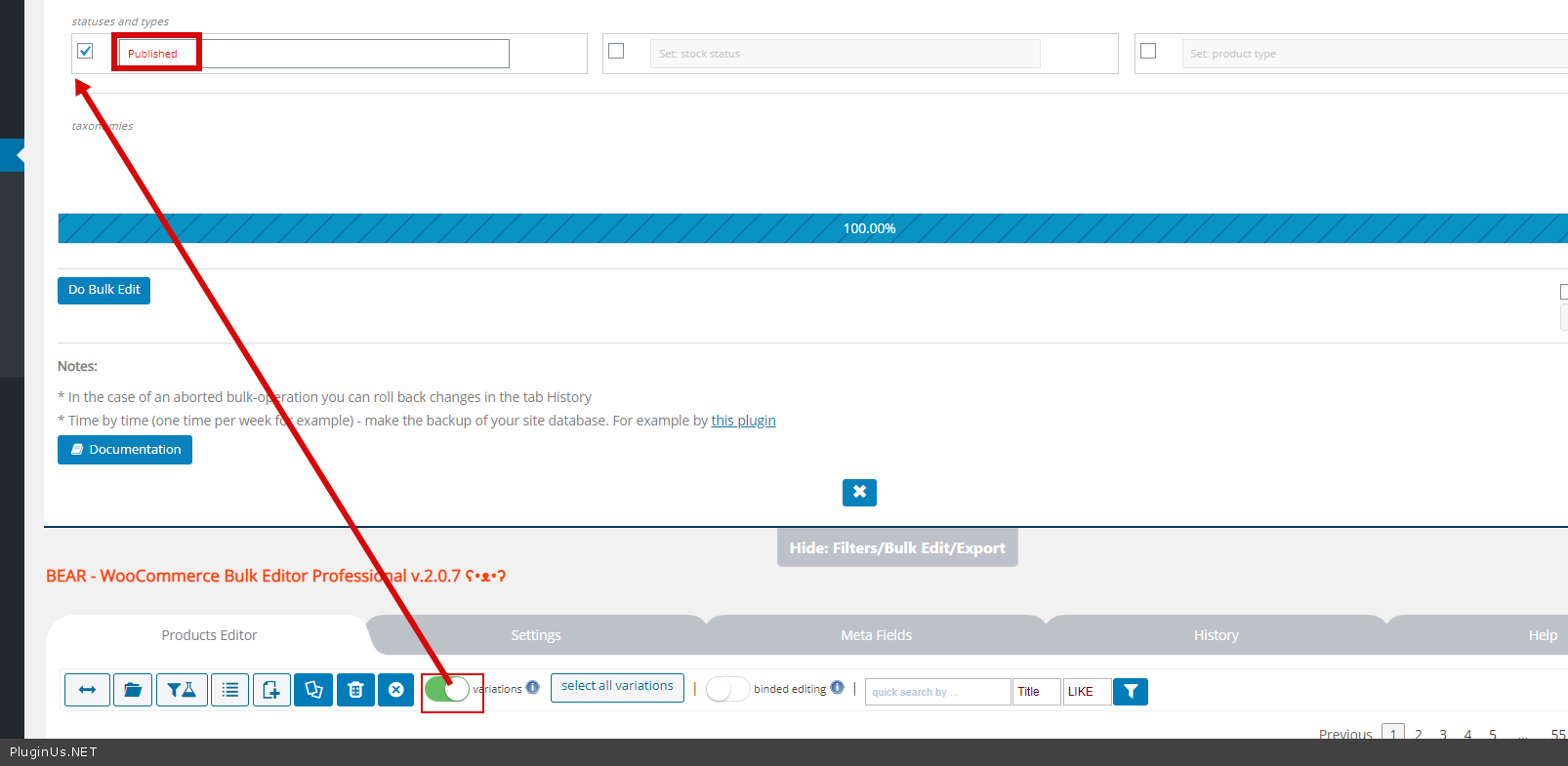Go to Previous page in pagination
Viewport: 1568px width, 766px height.
click(1345, 734)
